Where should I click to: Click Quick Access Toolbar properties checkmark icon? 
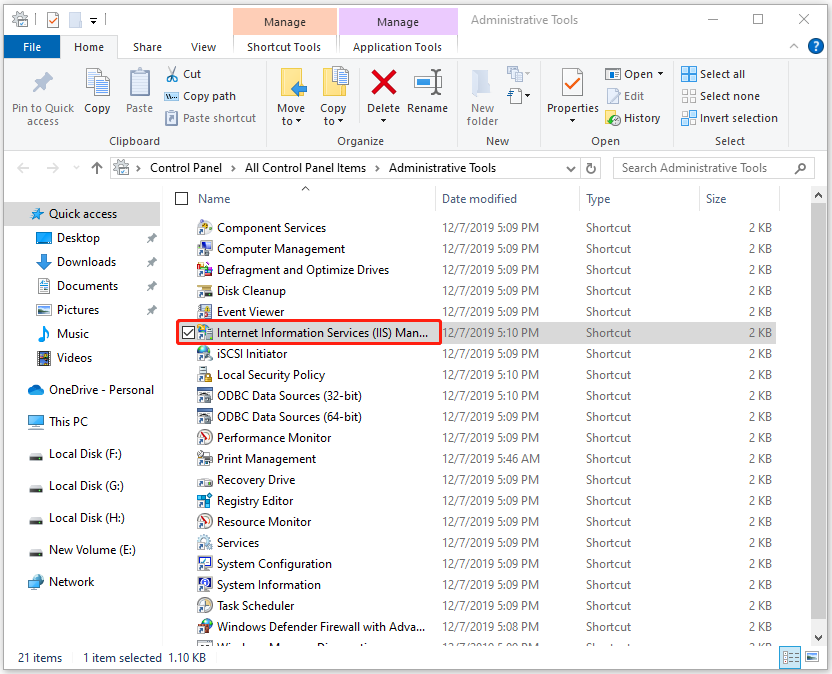coord(53,20)
